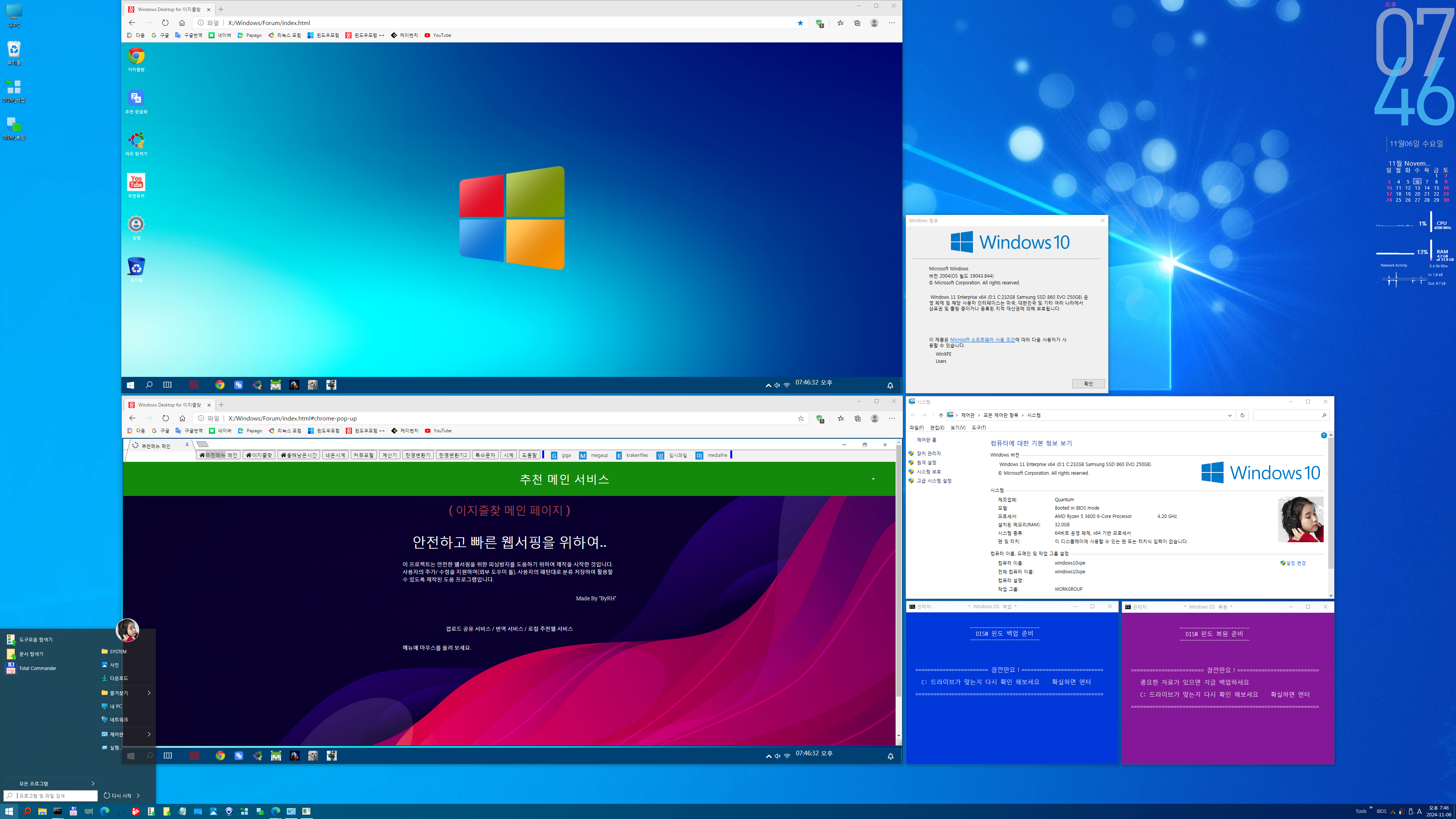Viewport: 1456px width, 819px height.
Task: Open collections icon in top browser toolbar
Action: click(x=857, y=23)
